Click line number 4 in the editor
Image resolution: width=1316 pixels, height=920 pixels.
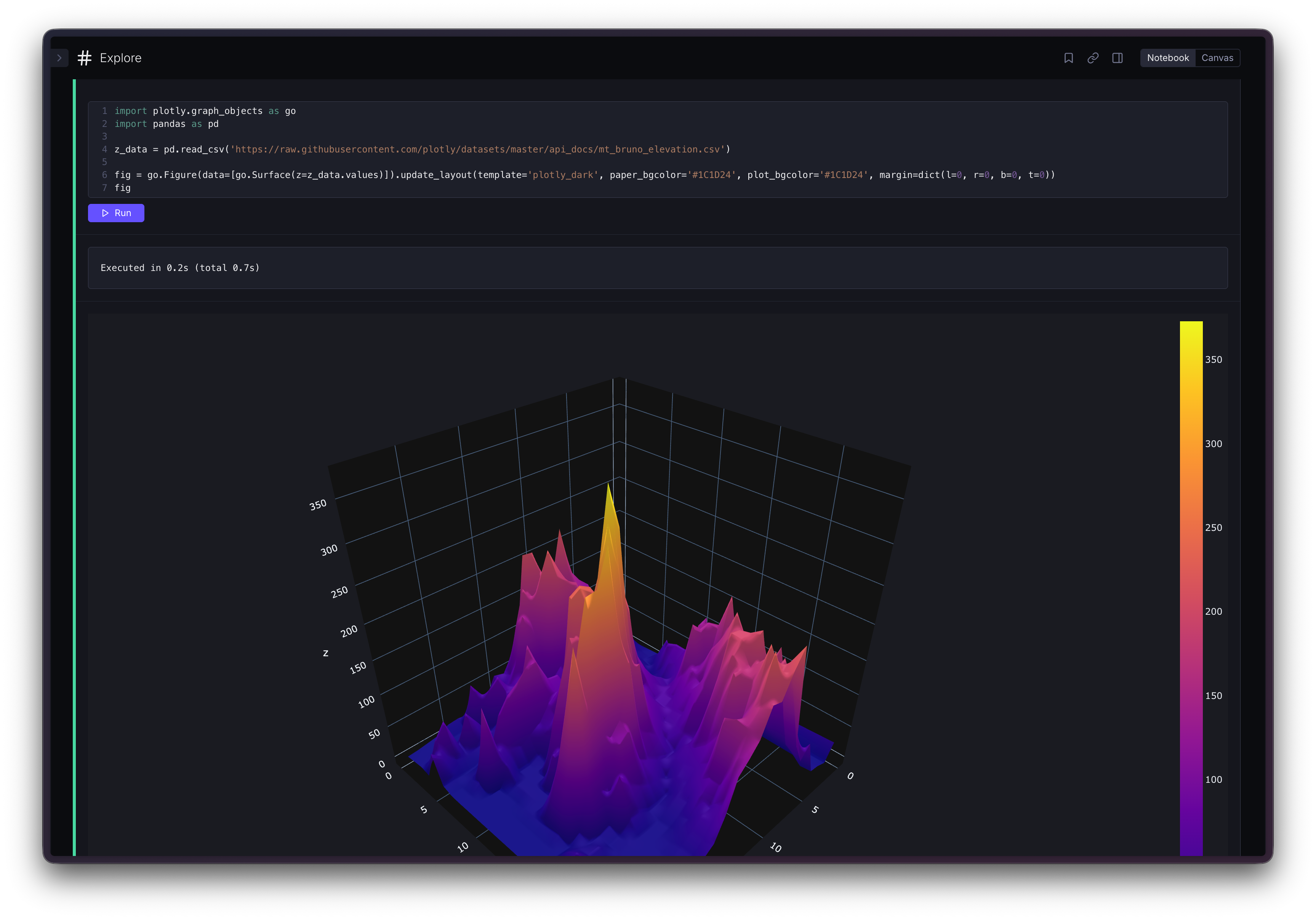pyautogui.click(x=104, y=150)
